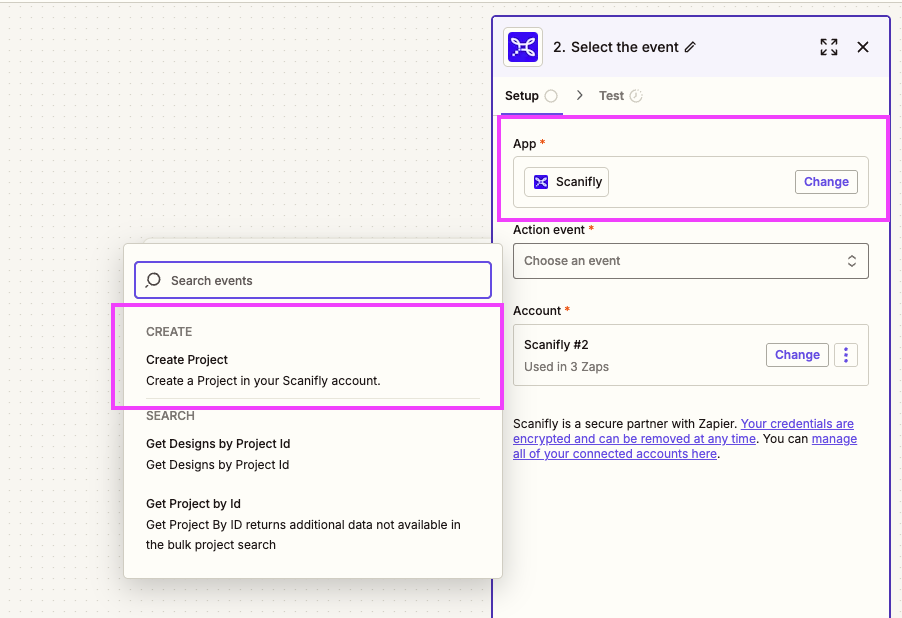
Task: Click the chevron between Setup and Test
Action: tap(579, 95)
